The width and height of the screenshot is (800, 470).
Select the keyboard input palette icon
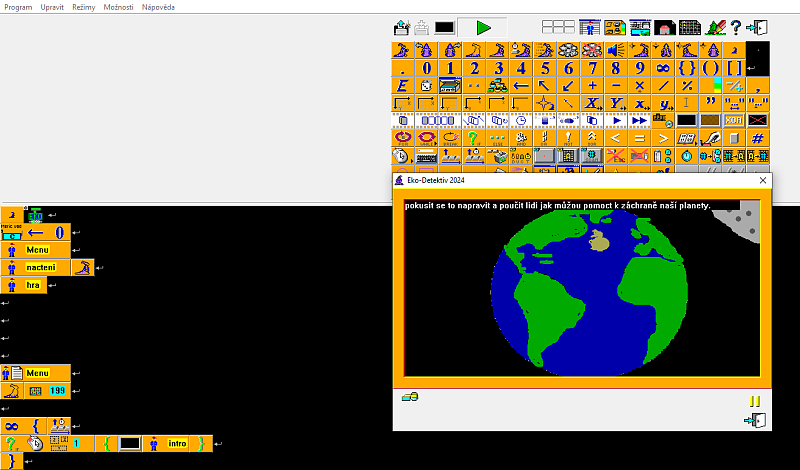pyautogui.click(x=426, y=156)
